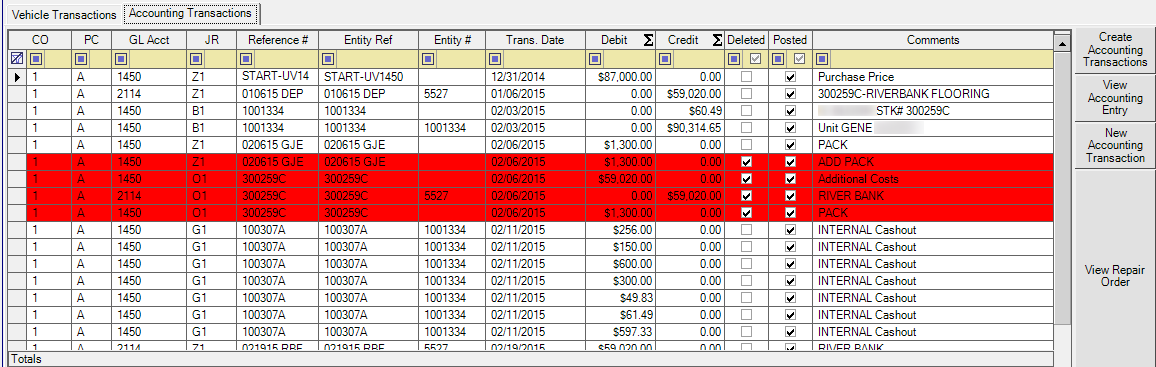
Task: Sort by the CO column header
Action: click(40, 40)
